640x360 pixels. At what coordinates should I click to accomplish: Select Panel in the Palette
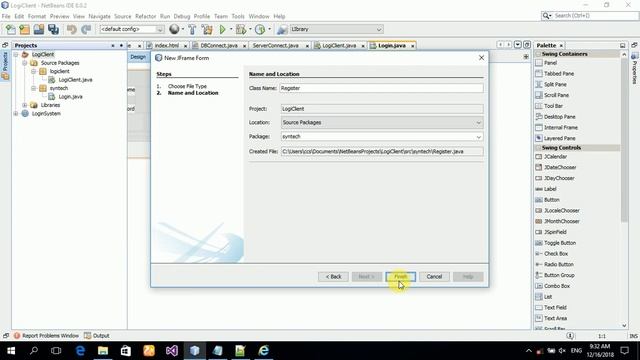click(x=550, y=63)
